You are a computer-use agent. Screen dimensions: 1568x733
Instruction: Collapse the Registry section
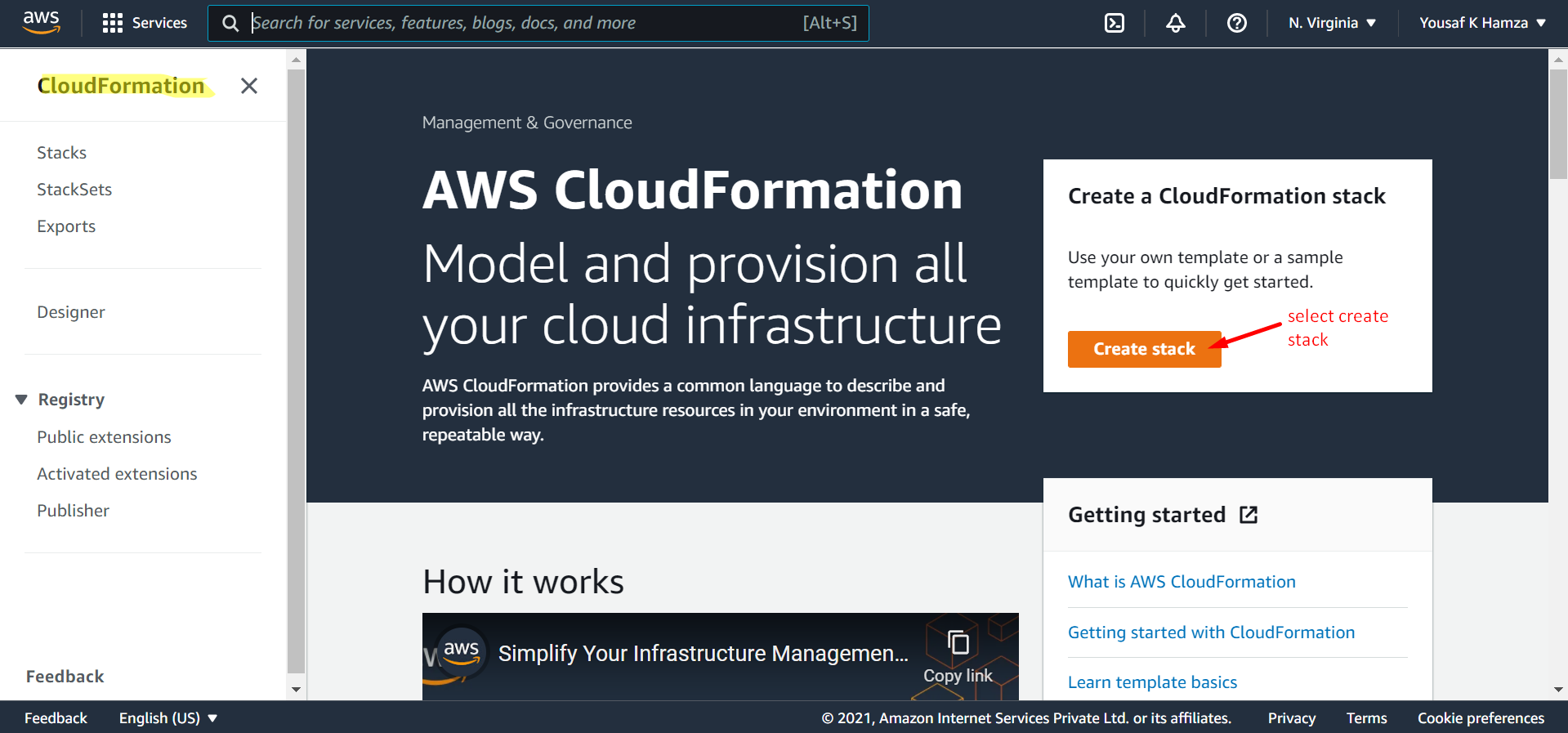[x=21, y=400]
